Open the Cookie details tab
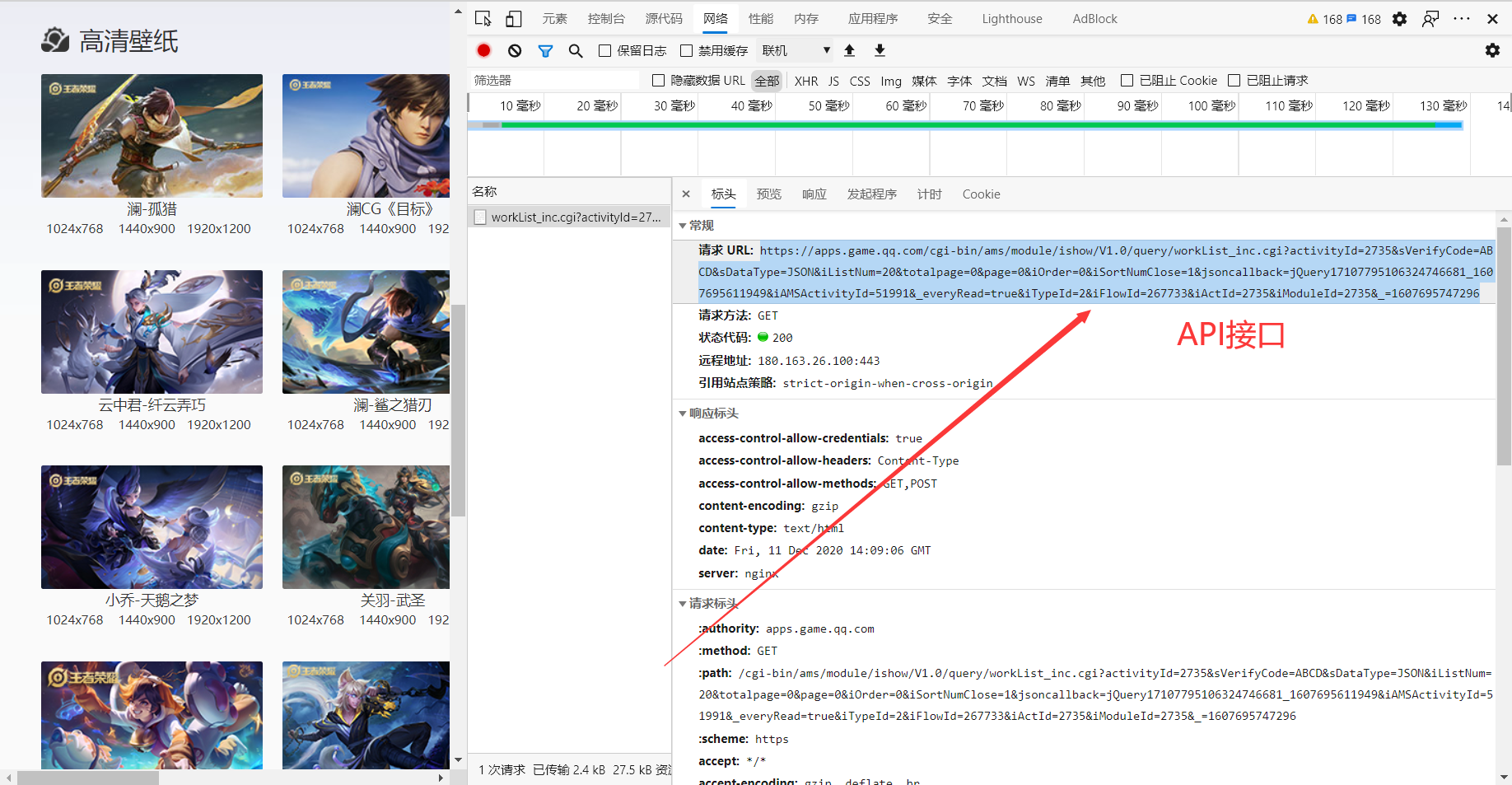1512x785 pixels. point(981,194)
